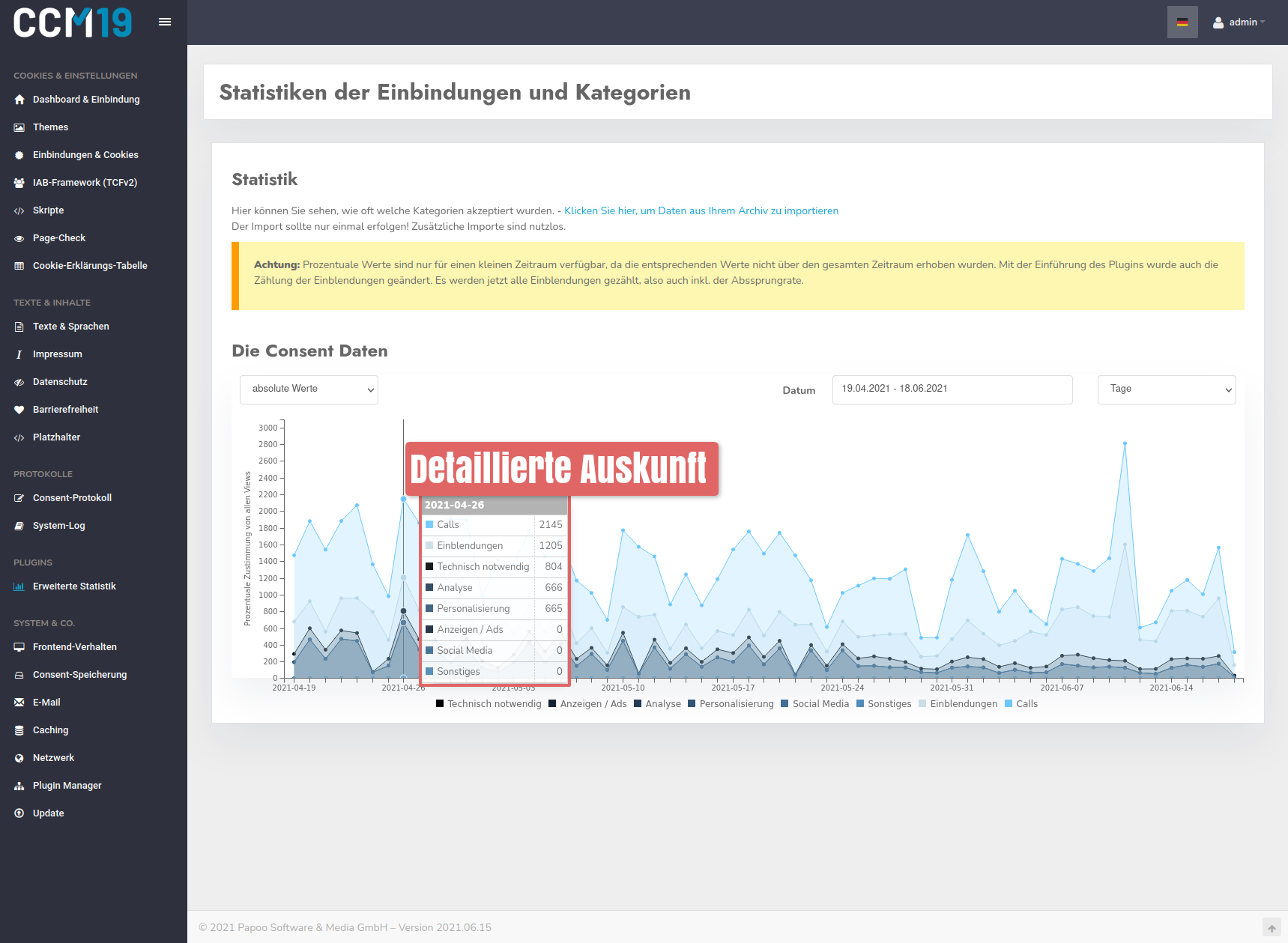Viewport: 1288px width, 943px height.
Task: Toggle Anzeigen / Ads series in chart legend
Action: pyautogui.click(x=587, y=704)
